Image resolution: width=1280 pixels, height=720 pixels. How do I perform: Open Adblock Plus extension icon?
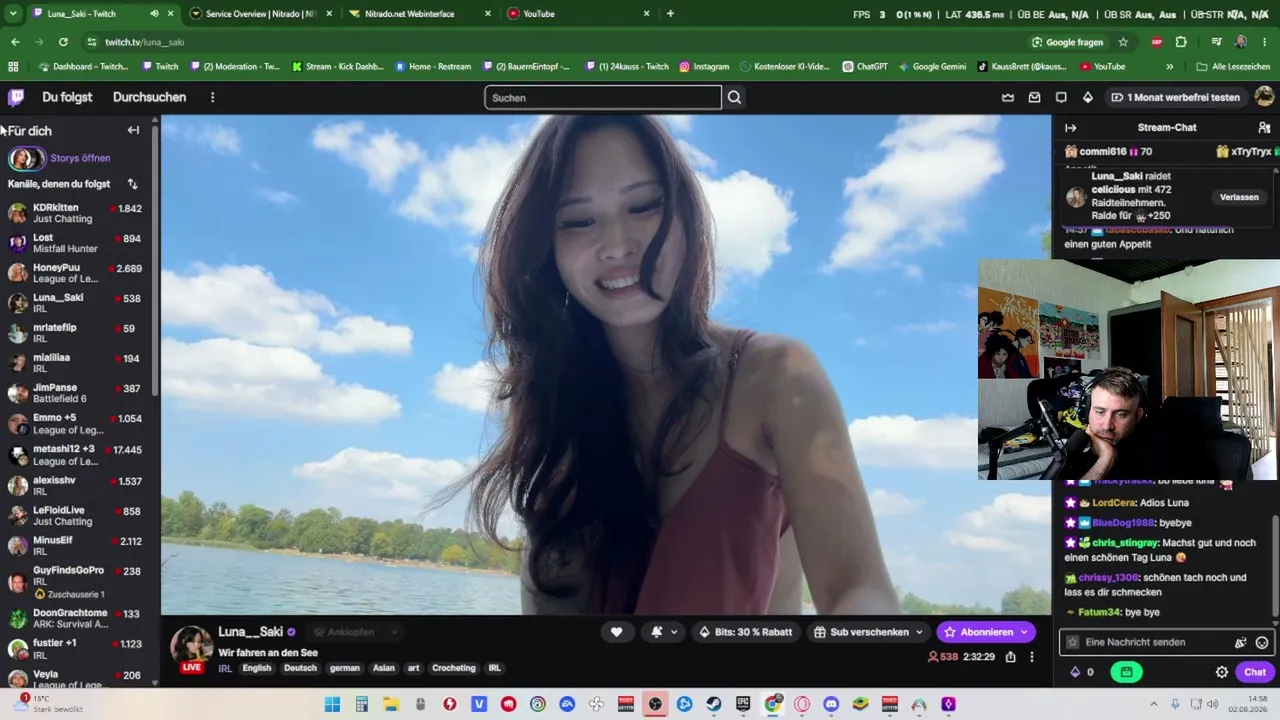(1157, 42)
